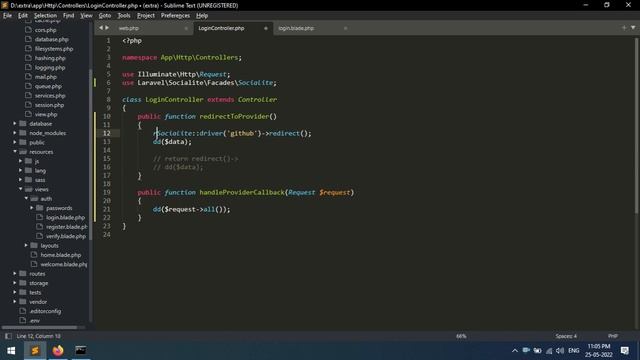Go to previous tab with left arrow

(101, 28)
